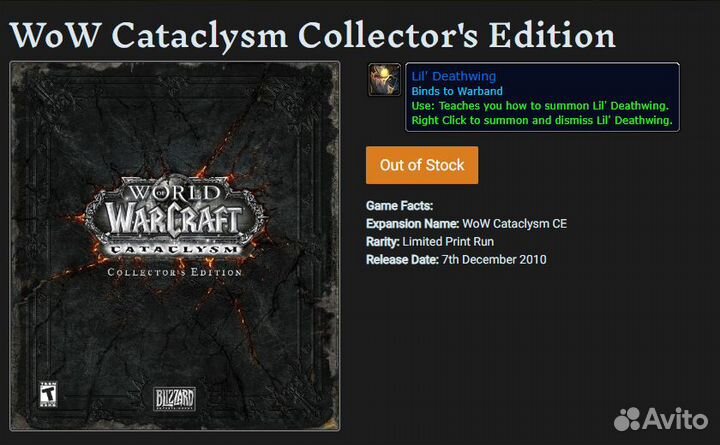Click the Avito paw logo icon
Screen dimensions: 720x445
[x=627, y=419]
